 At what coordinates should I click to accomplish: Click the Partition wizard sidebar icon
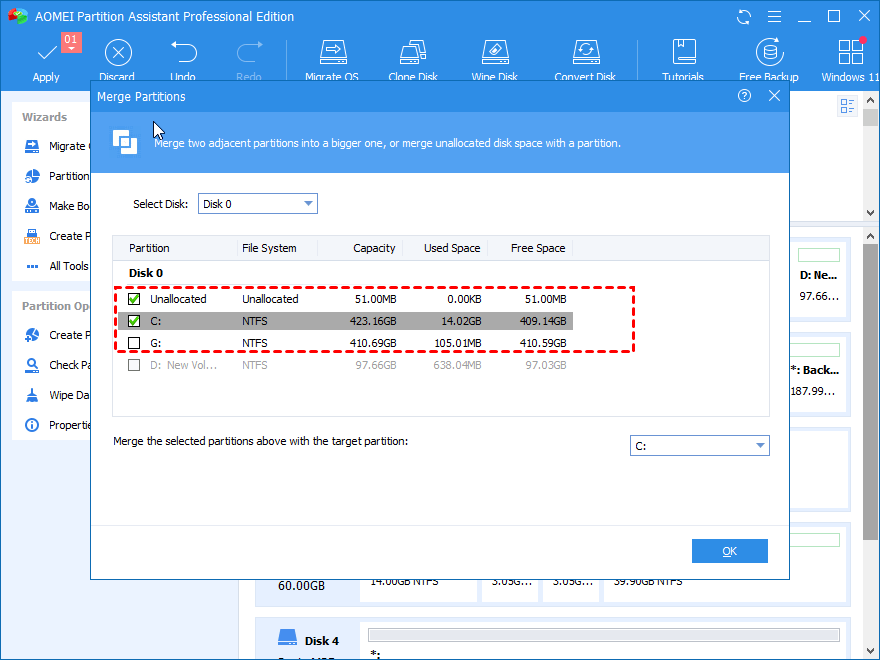tap(32, 176)
